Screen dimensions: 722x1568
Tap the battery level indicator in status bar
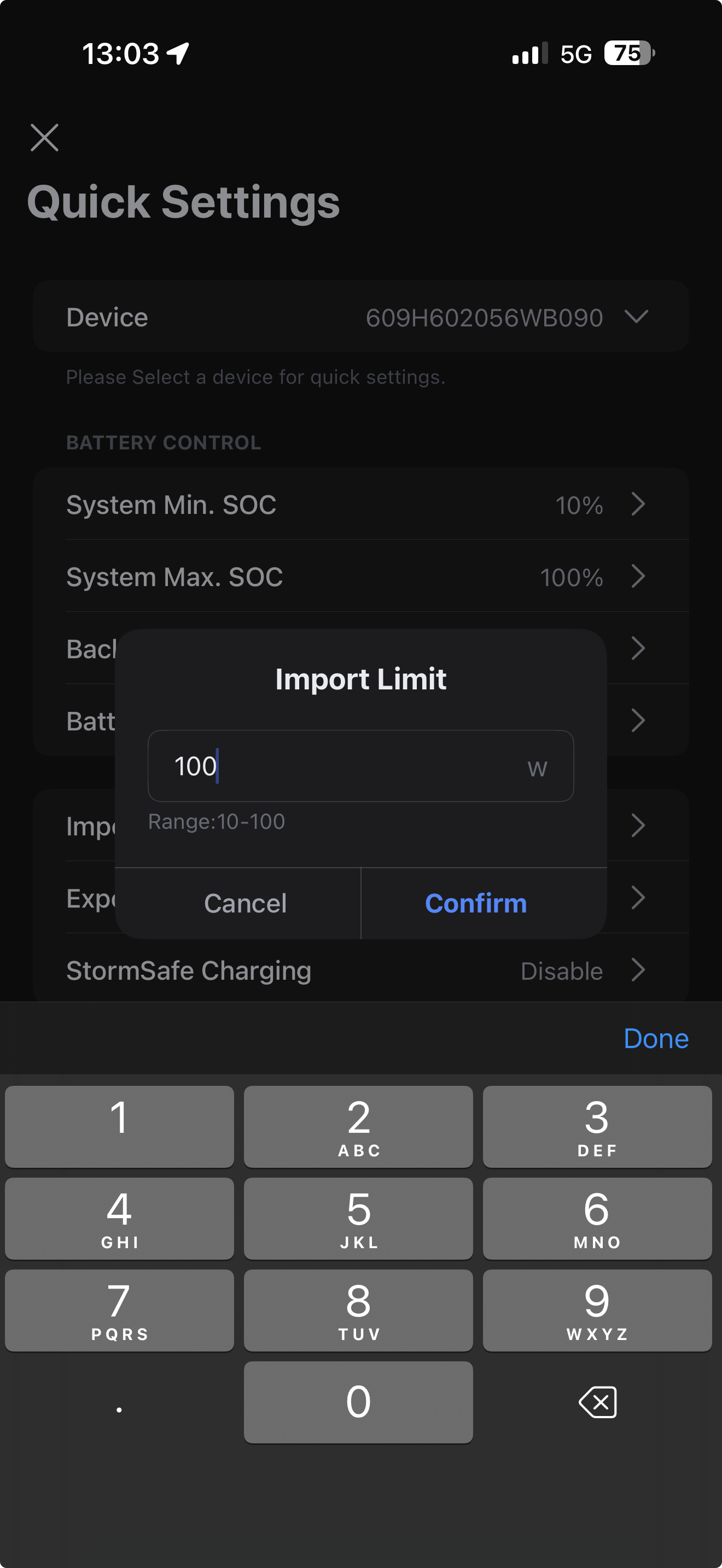point(629,54)
